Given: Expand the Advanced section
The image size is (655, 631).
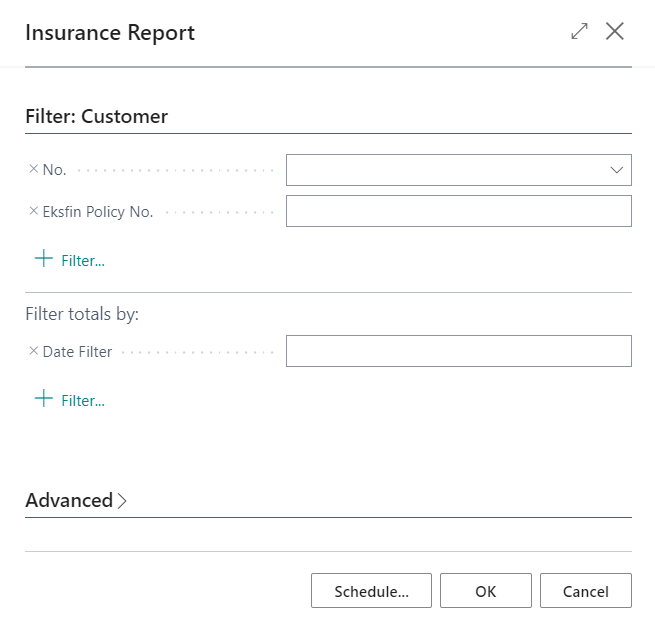Looking at the screenshot, I should 69,500.
